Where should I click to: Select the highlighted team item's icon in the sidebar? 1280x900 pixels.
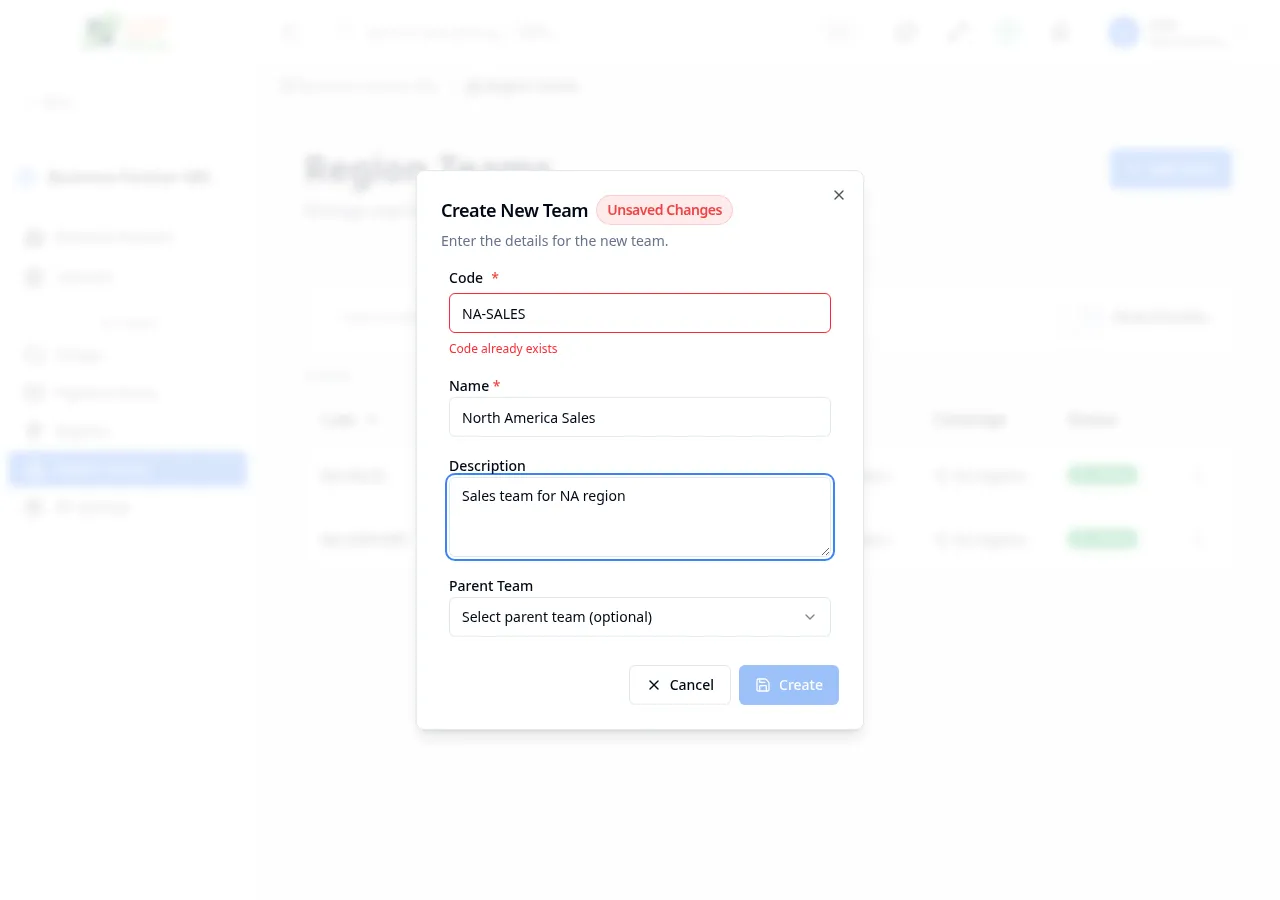(x=34, y=468)
